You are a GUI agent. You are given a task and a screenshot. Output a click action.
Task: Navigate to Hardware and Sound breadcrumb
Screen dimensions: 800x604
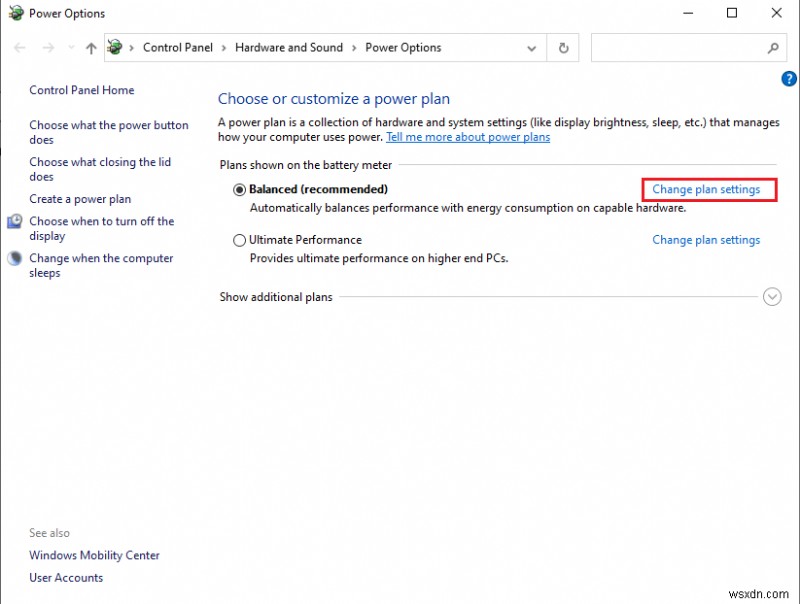coord(289,47)
